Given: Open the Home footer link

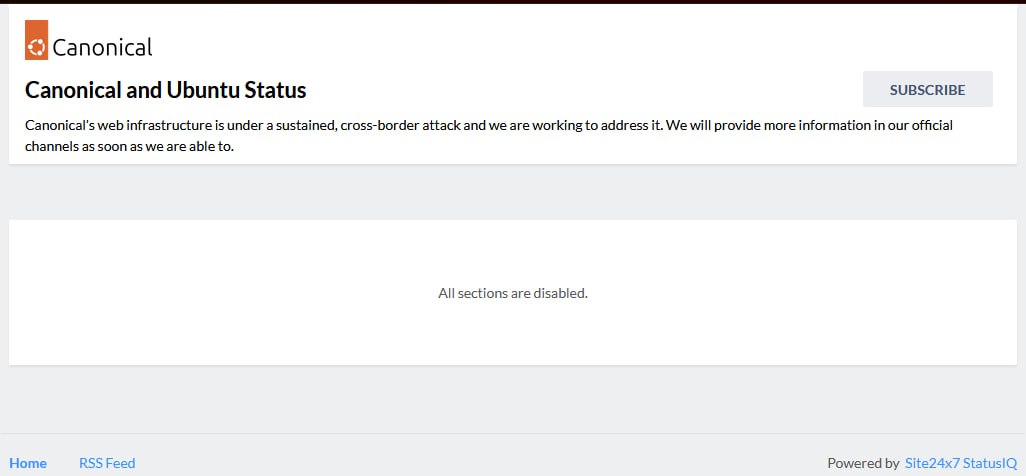Looking at the screenshot, I should point(28,463).
